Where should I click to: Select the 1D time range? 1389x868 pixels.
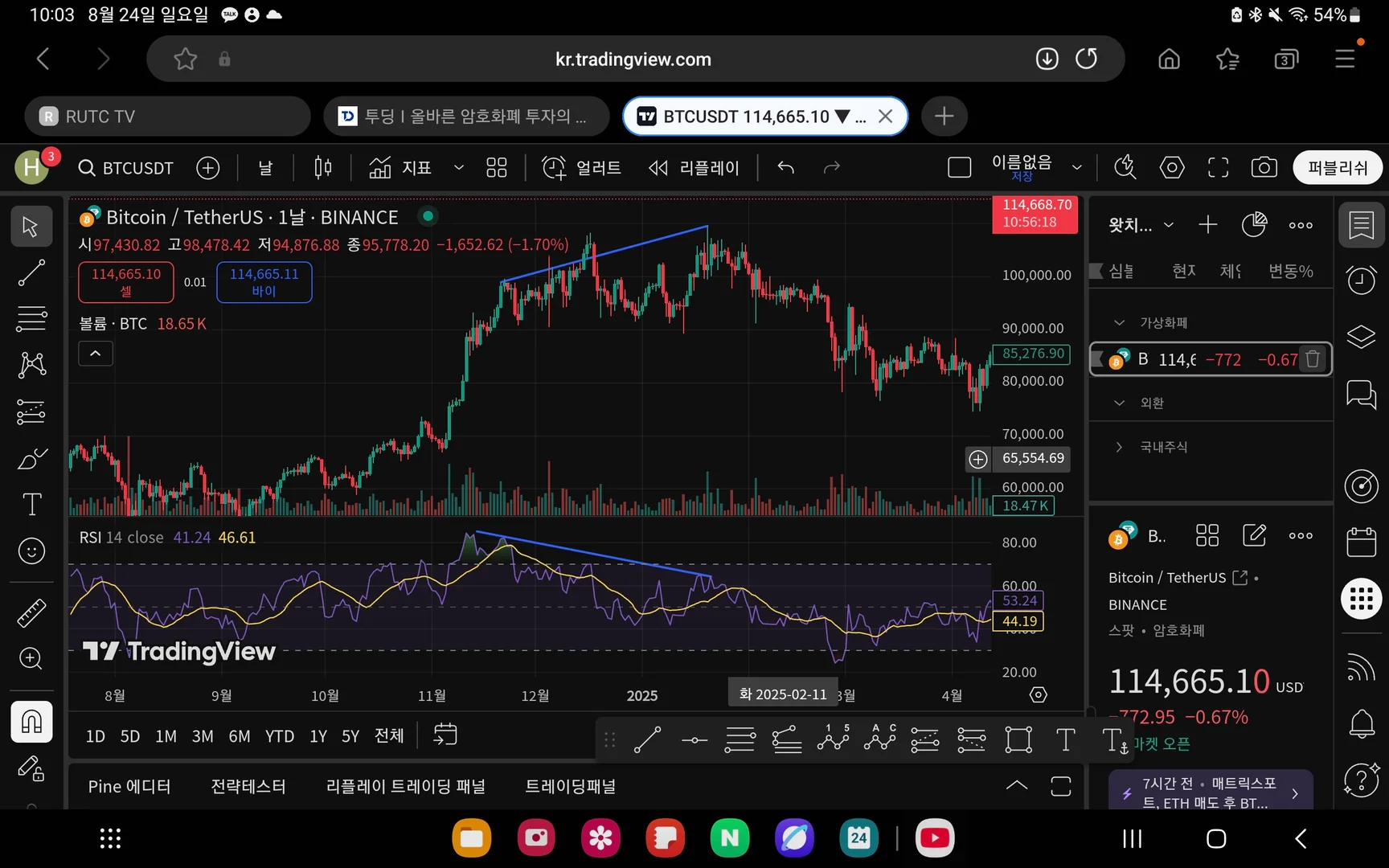[96, 736]
